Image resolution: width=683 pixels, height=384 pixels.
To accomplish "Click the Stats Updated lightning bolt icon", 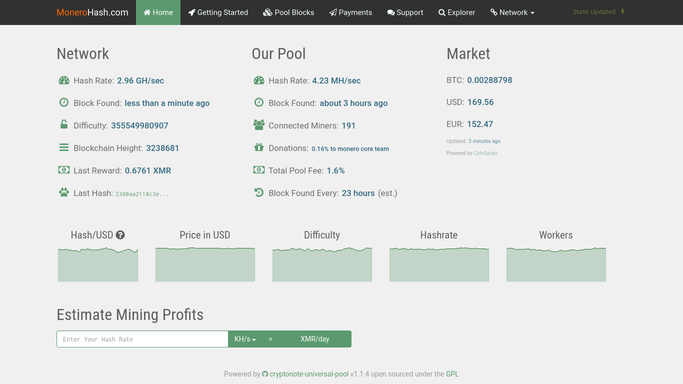I will [622, 12].
